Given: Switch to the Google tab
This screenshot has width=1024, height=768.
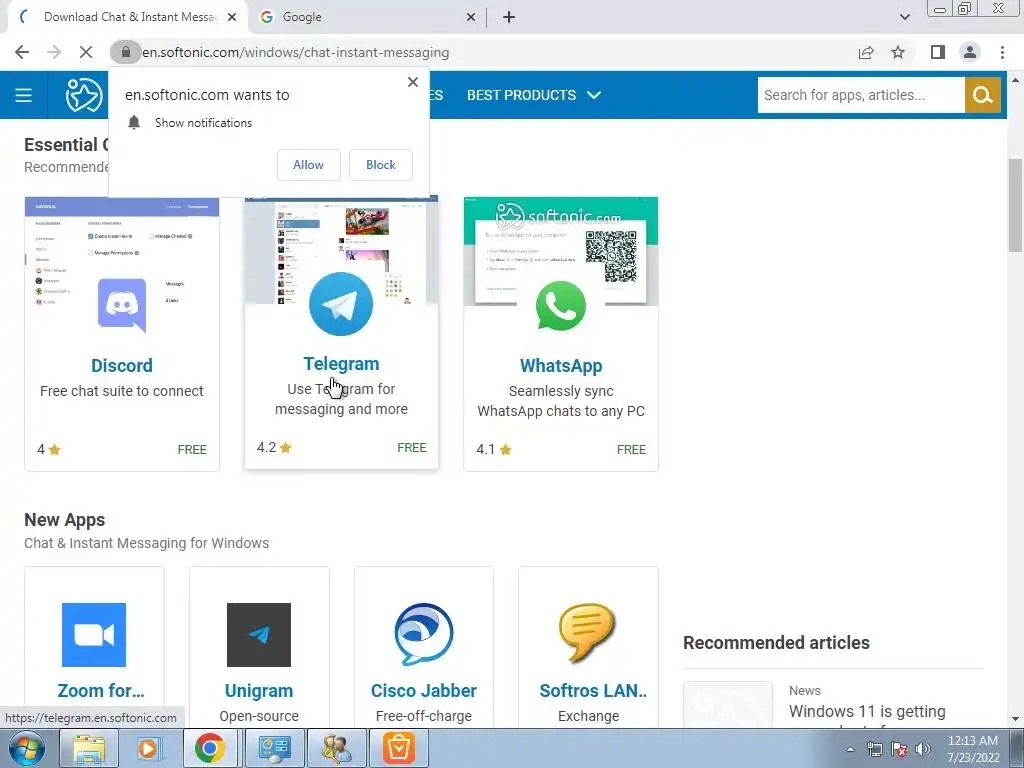Looking at the screenshot, I should tap(368, 17).
